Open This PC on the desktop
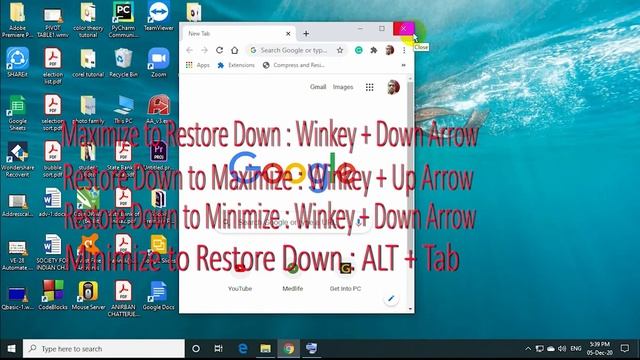Image resolution: width=640 pixels, height=360 pixels. point(123,109)
